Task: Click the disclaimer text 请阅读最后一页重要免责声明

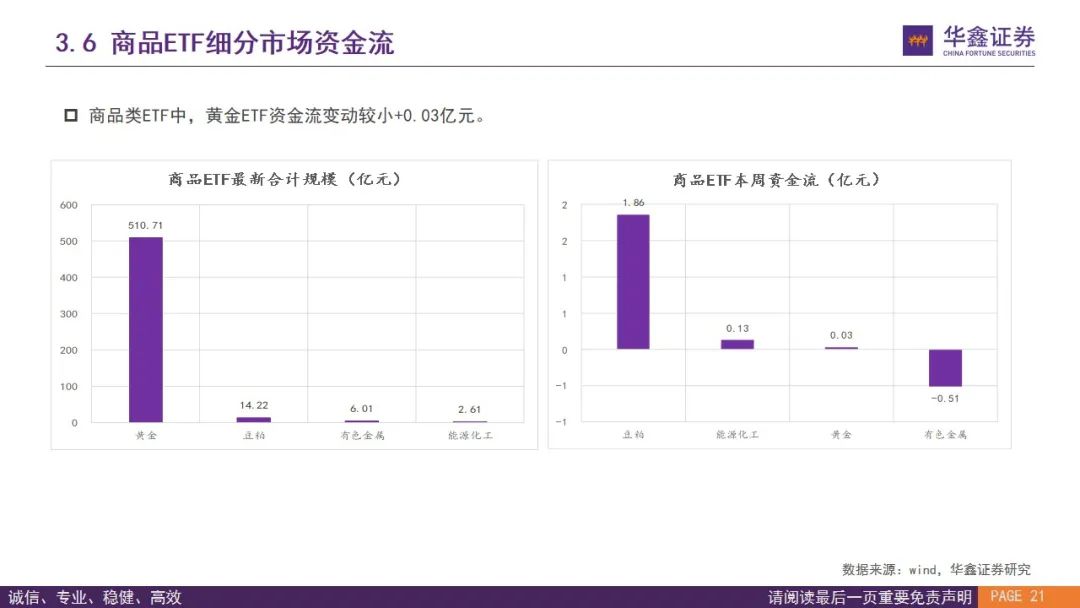Action: click(x=869, y=597)
